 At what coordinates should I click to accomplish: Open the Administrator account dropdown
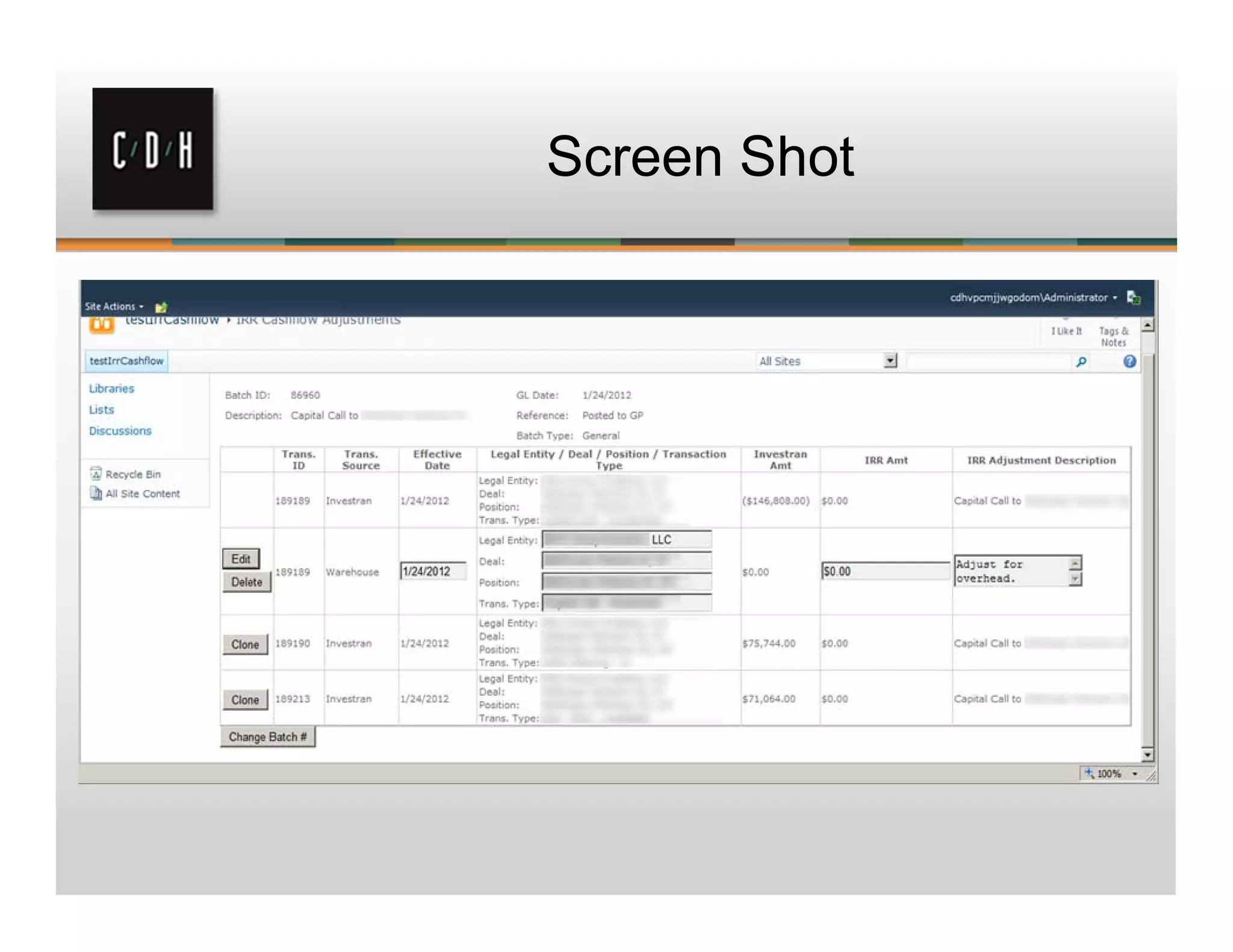1033,298
